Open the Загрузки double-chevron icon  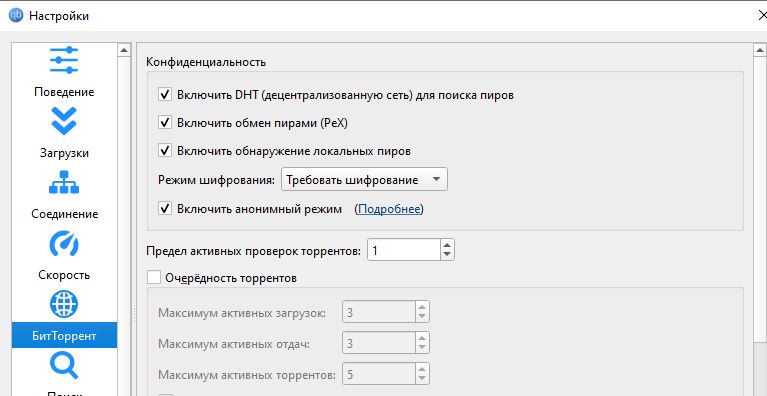(x=64, y=121)
